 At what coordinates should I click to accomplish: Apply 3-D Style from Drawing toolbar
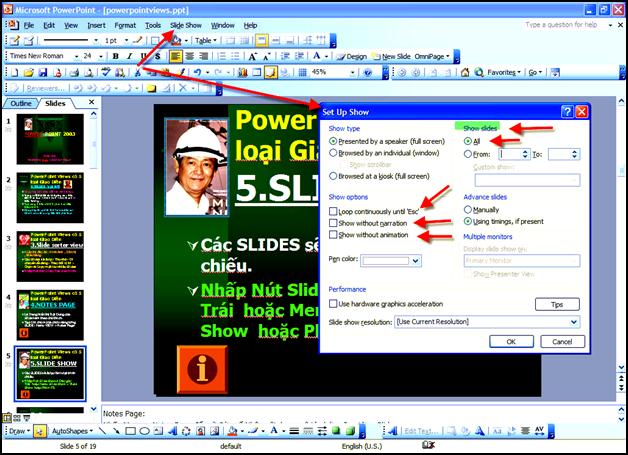(x=350, y=431)
